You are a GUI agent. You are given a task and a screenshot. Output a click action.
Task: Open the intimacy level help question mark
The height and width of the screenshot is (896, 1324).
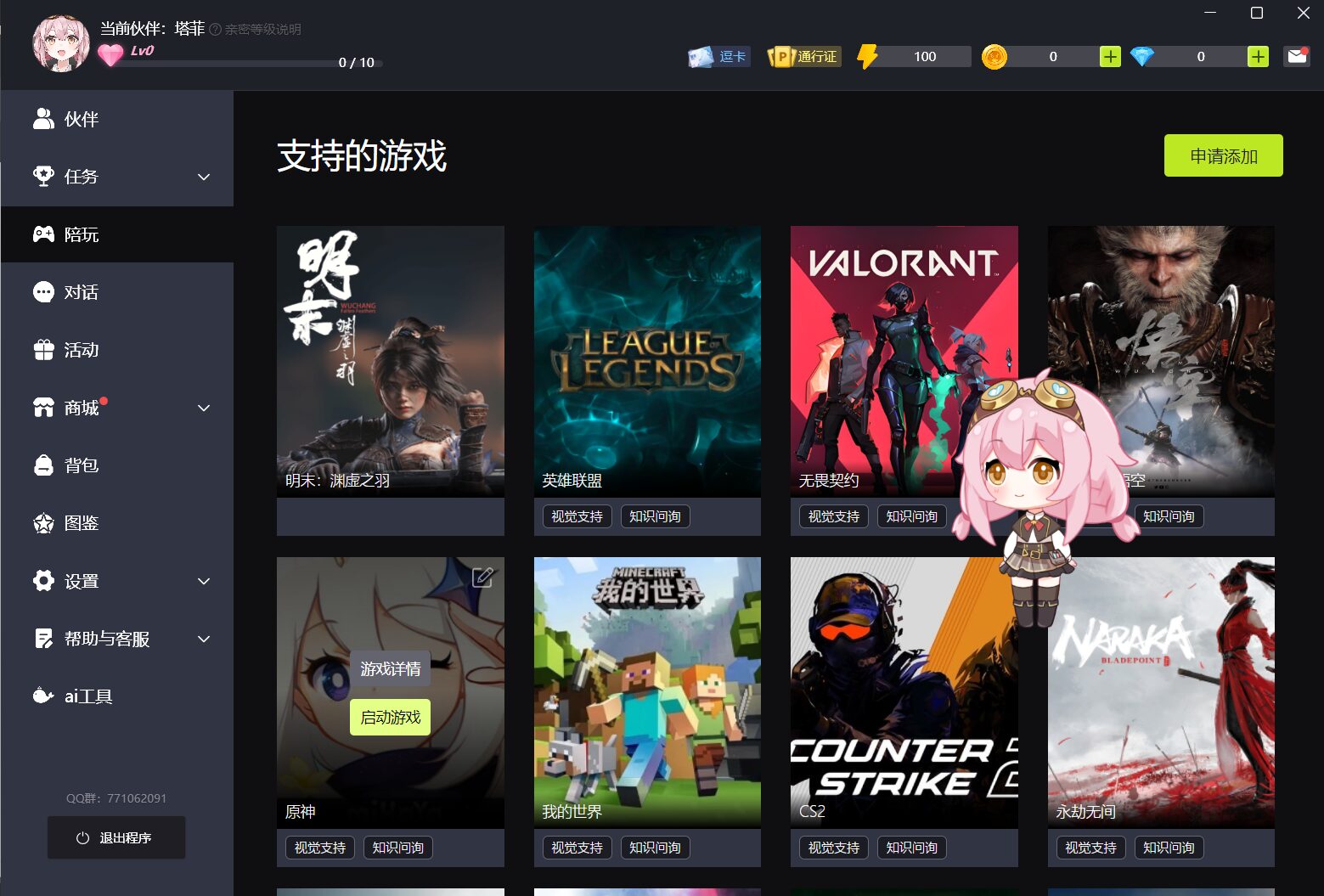click(216, 30)
